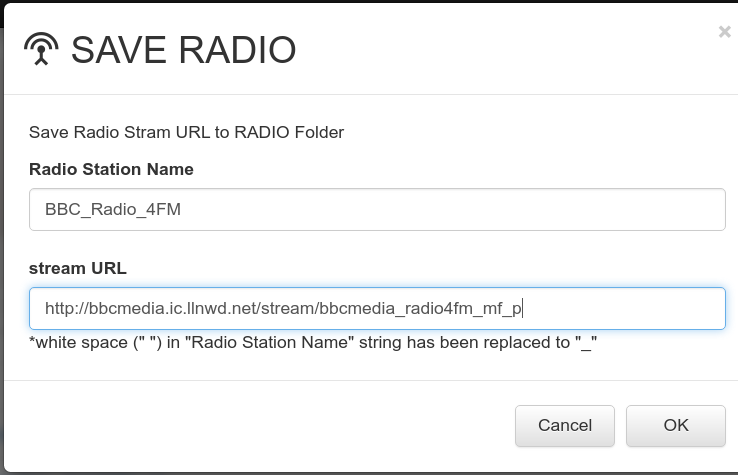Close the Save Radio dialog with the X
This screenshot has height=475, width=738.
724,32
